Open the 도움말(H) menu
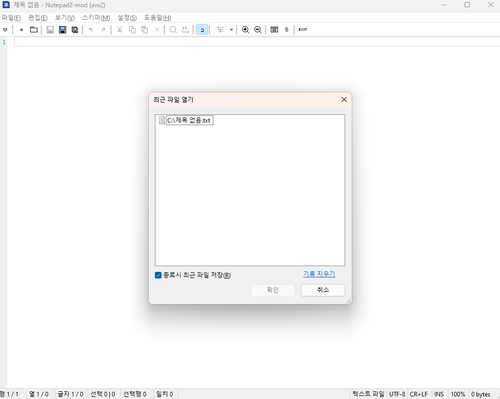The image size is (500, 399). tap(158, 18)
